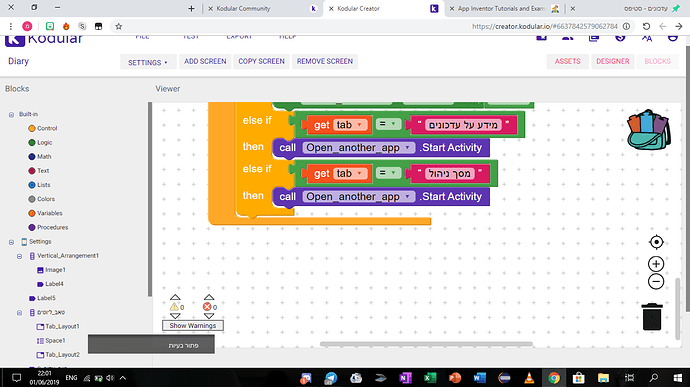
Task: Collapse the Vertical_Arrangement1 tree node
Action: point(19,256)
